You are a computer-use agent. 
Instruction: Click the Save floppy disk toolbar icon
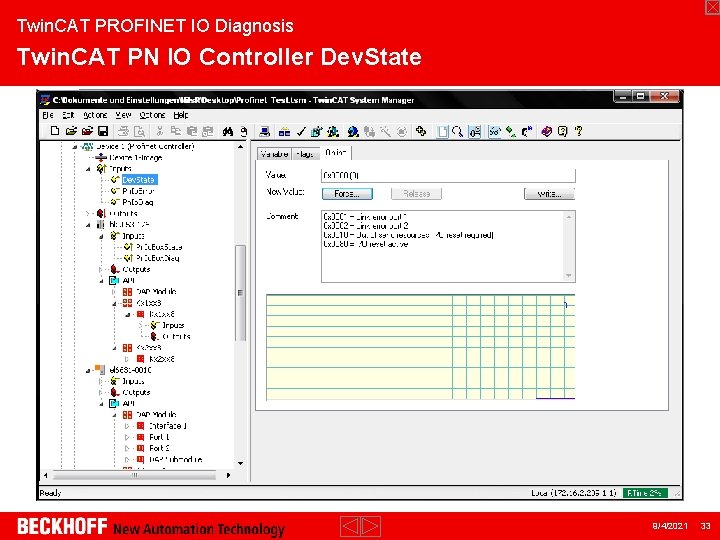point(103,131)
